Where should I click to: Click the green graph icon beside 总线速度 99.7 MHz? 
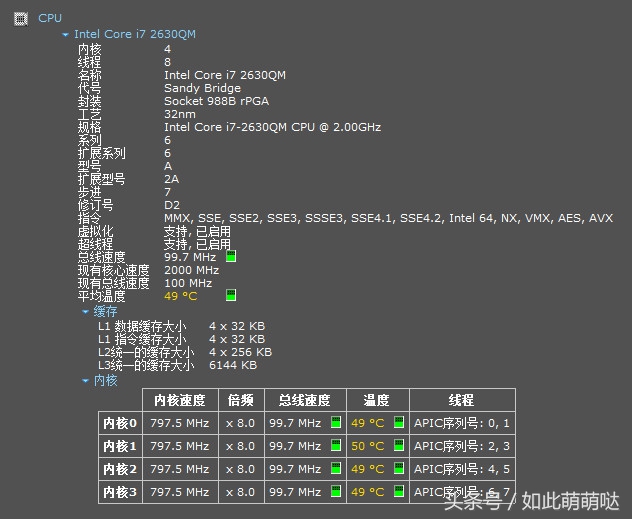tap(231, 256)
